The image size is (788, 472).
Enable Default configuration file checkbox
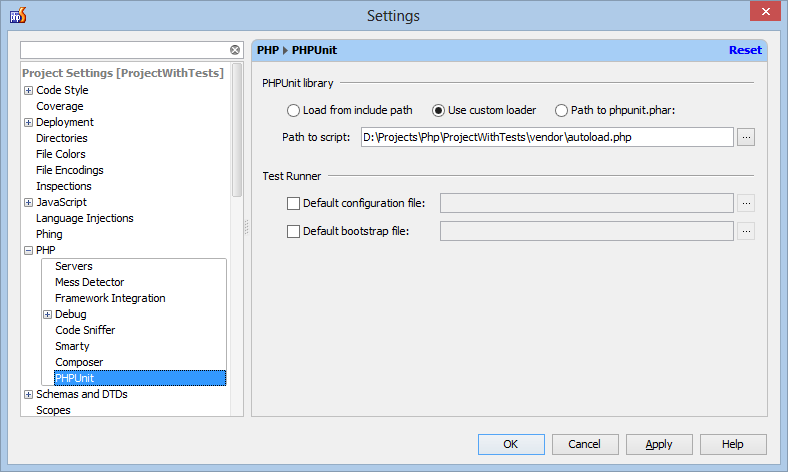coord(293,203)
